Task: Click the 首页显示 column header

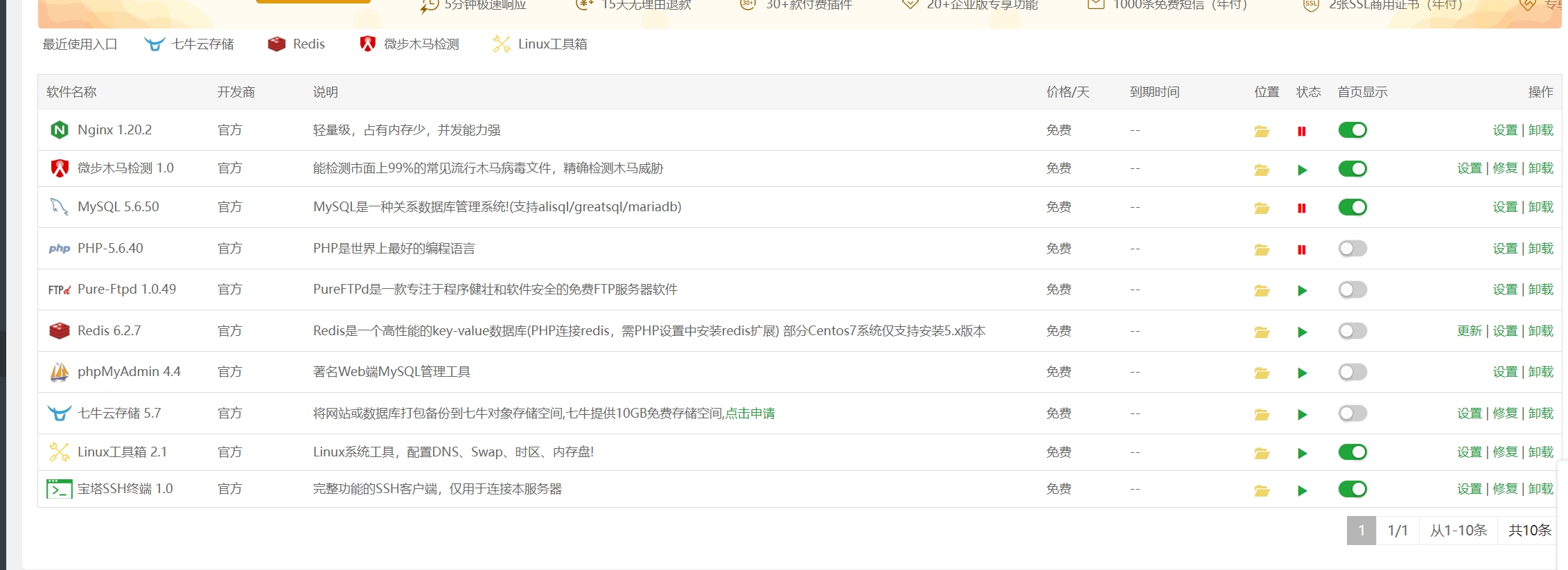Action: pyautogui.click(x=1362, y=92)
